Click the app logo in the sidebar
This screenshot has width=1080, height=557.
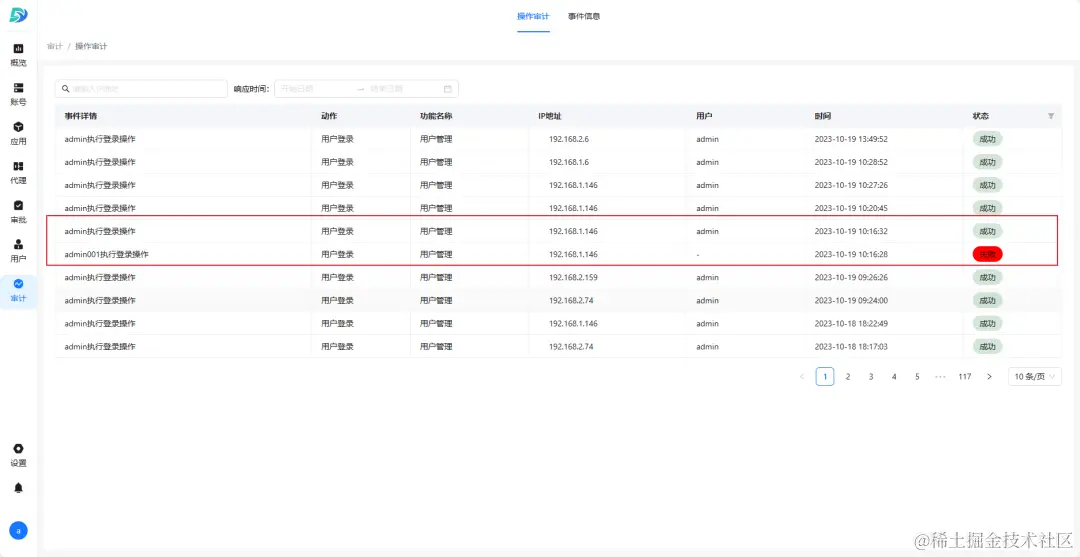tap(19, 15)
